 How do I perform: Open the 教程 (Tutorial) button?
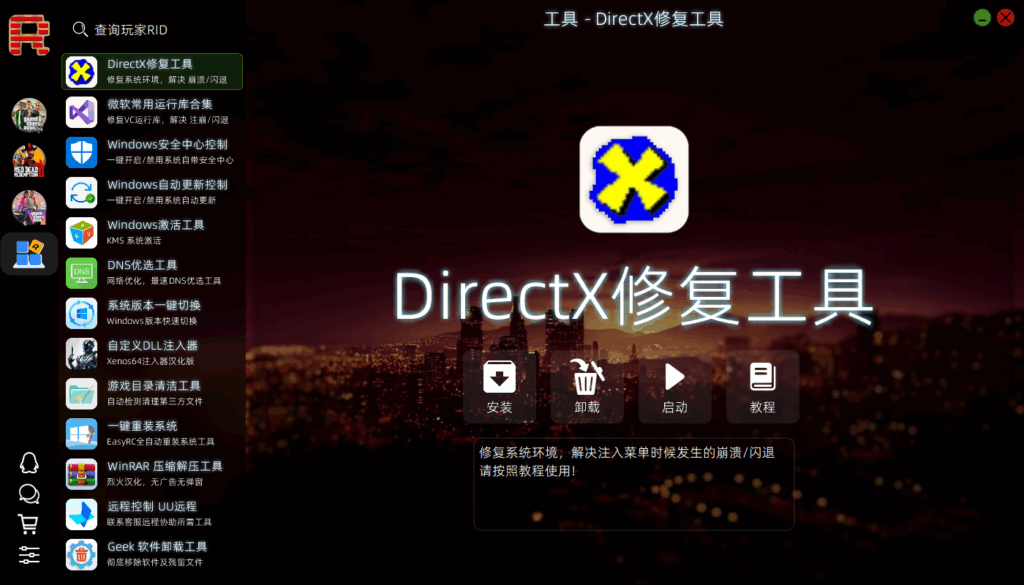[763, 387]
